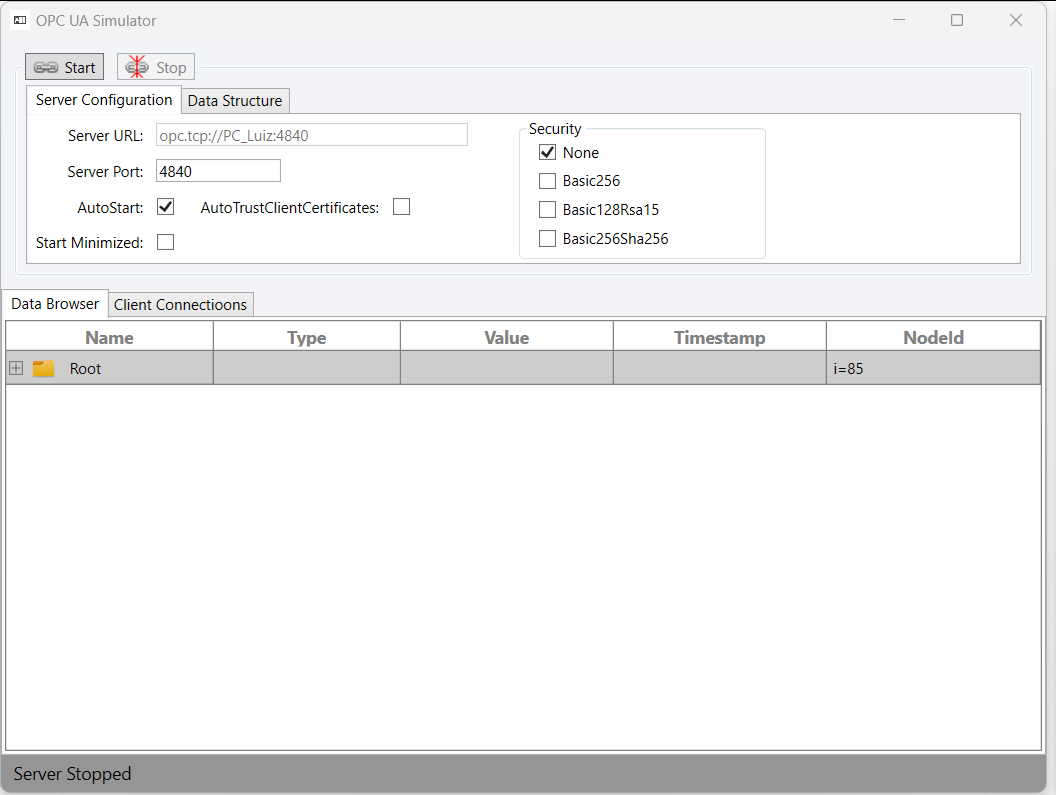Tick the Basic256Sha256 security checkbox

pos(547,239)
